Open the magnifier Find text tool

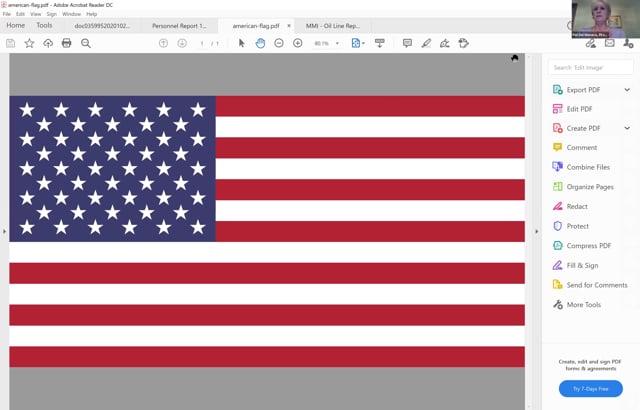pyautogui.click(x=86, y=43)
